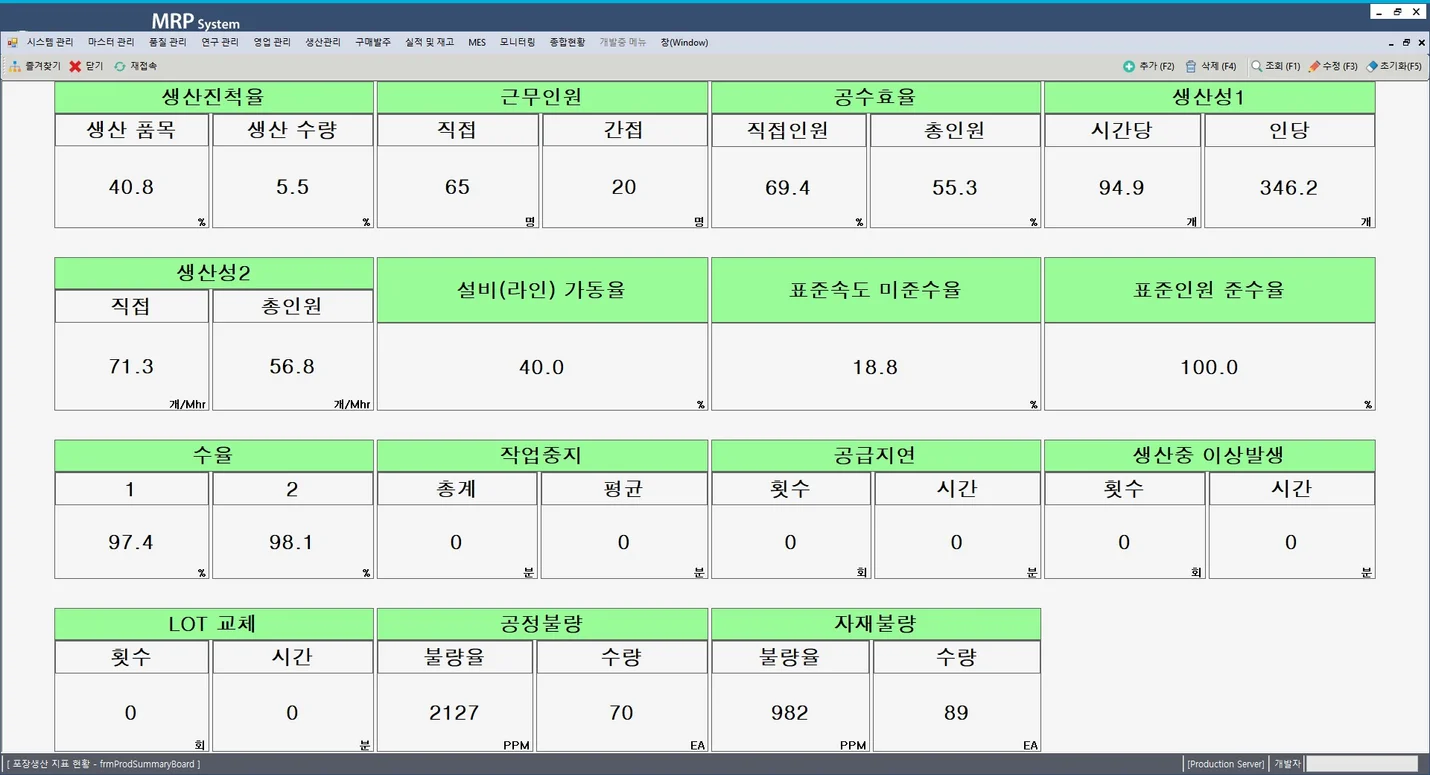Click the 작업중지 총계 column label
Screen dimensions: 1430x775
point(456,489)
